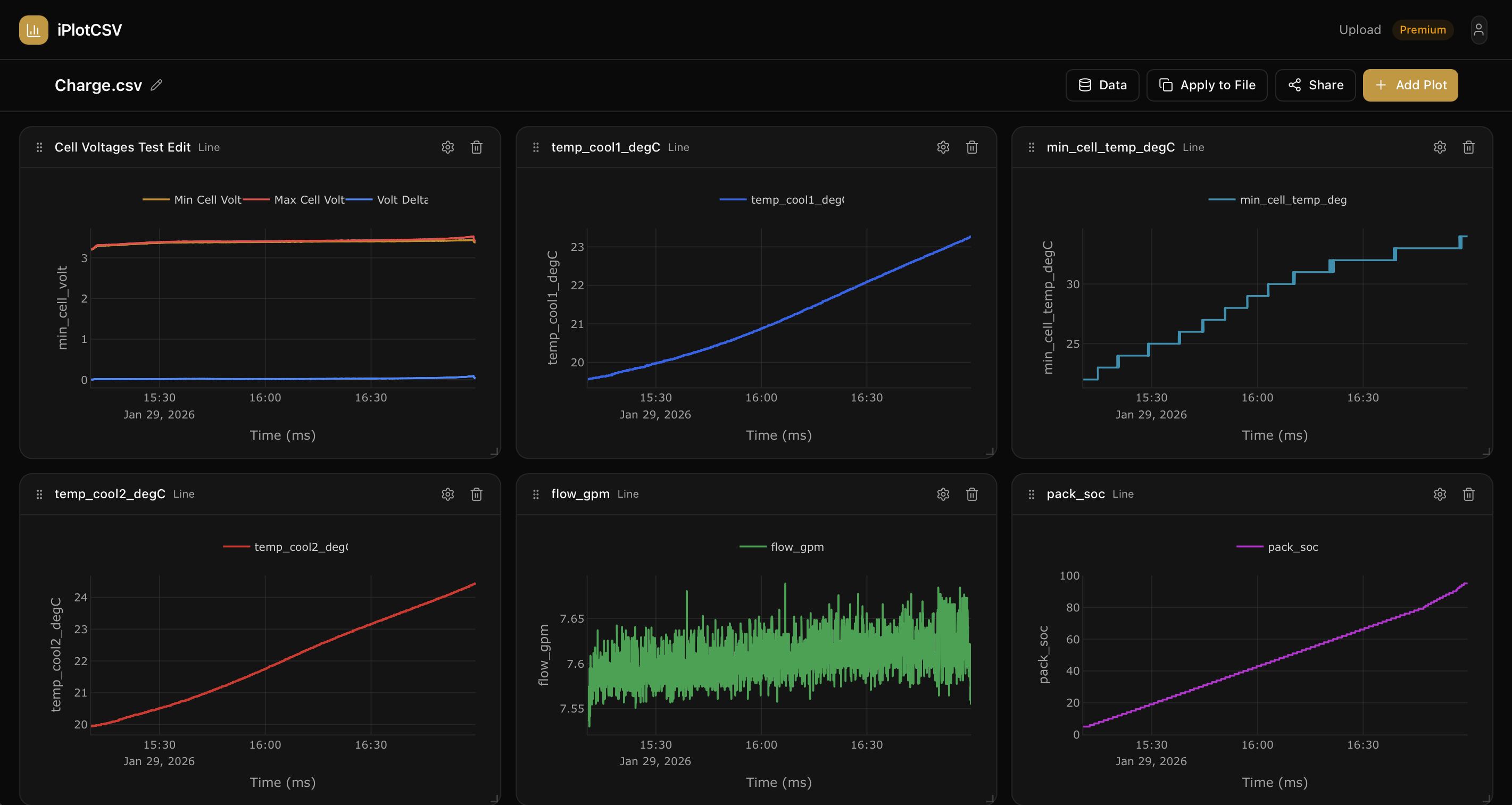Click the Premium badge
Screen dimensions: 1512x805
tap(1422, 30)
